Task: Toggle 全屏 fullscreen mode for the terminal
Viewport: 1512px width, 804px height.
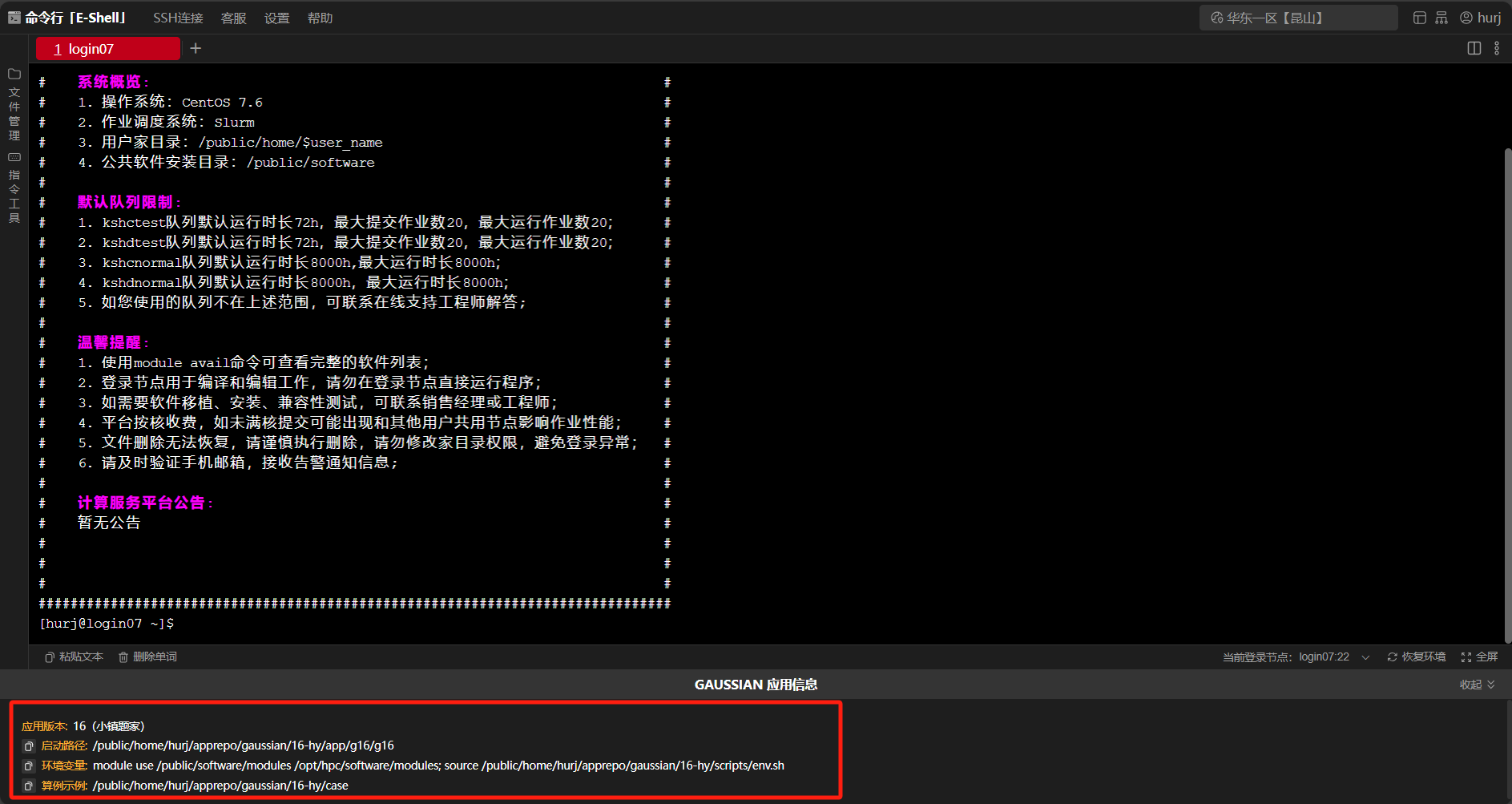Action: click(1479, 657)
